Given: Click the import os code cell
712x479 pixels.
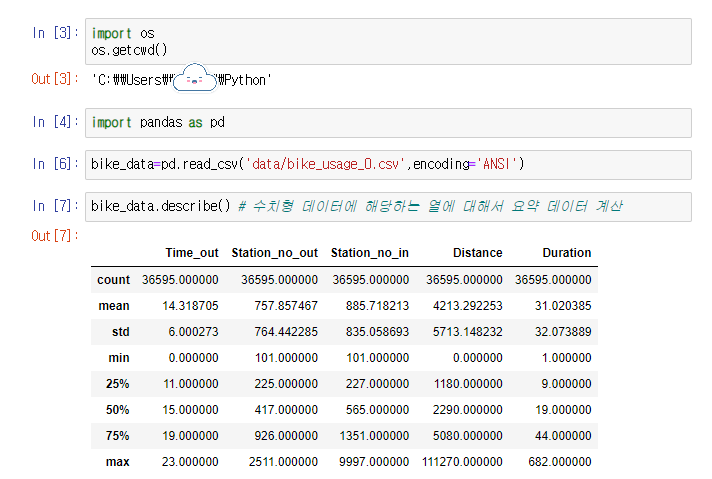Looking at the screenshot, I should pyautogui.click(x=388, y=41).
